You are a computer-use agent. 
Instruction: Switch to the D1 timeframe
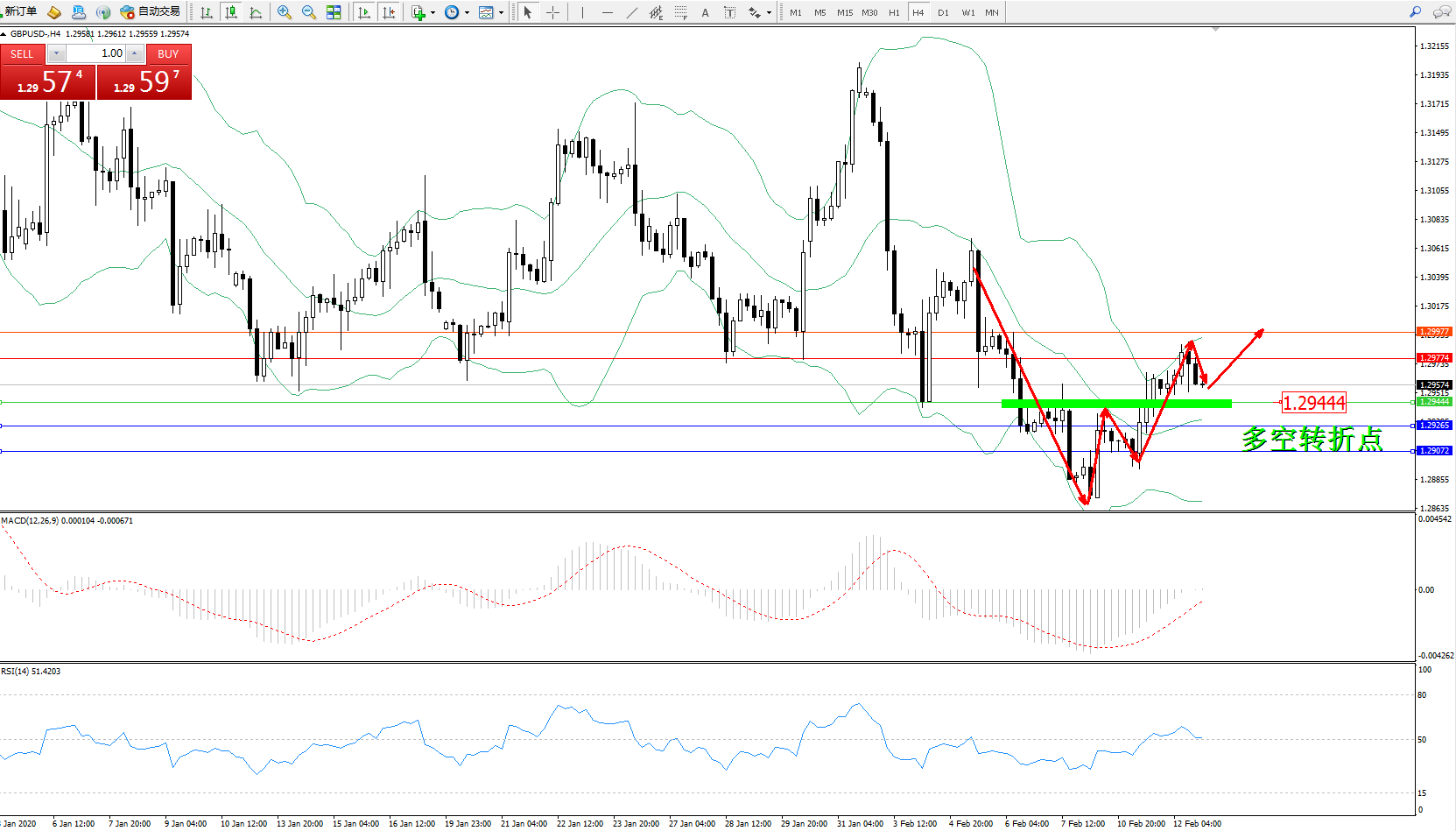tap(943, 12)
